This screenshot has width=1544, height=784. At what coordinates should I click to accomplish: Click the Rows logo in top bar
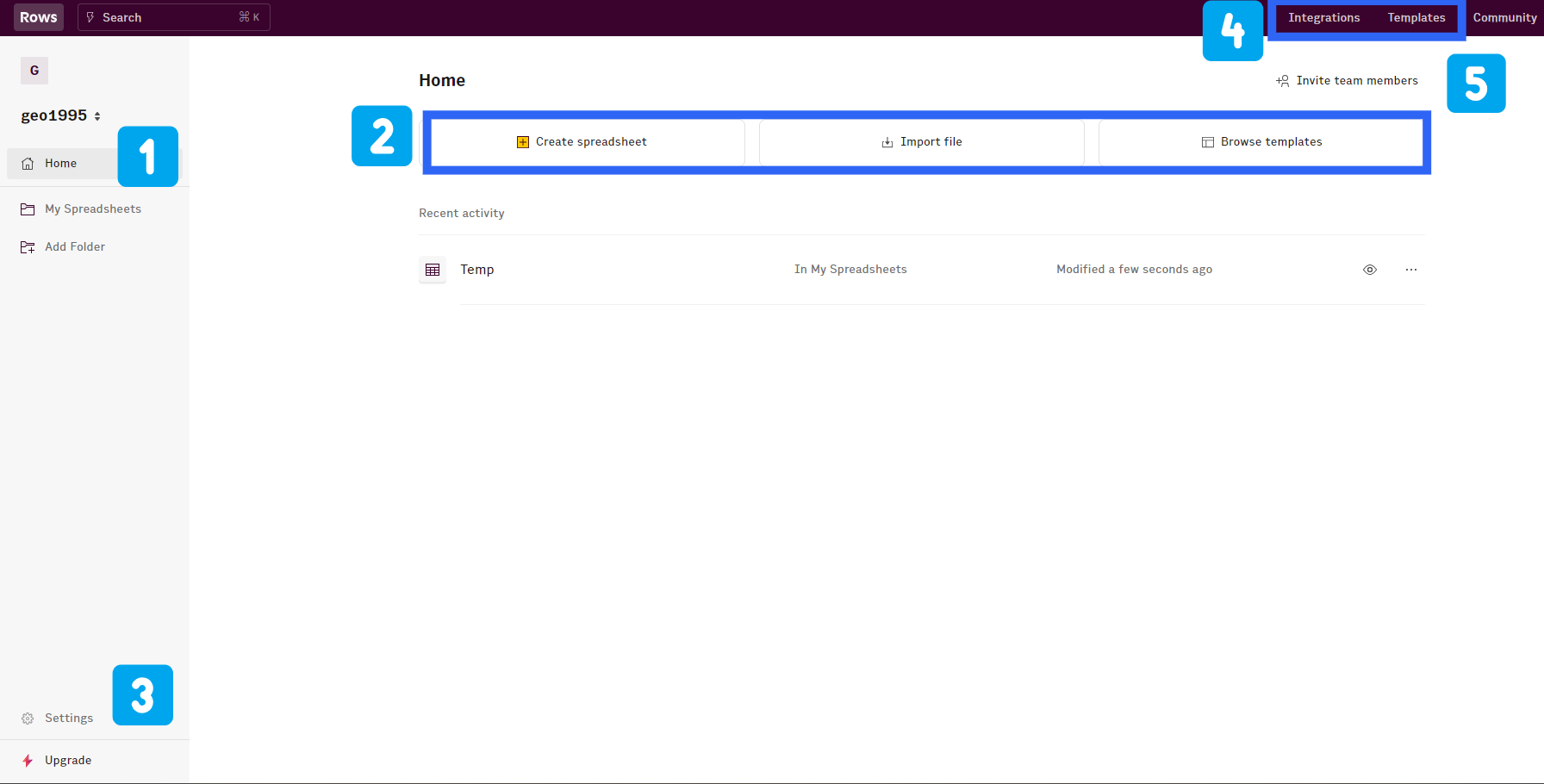click(x=39, y=17)
